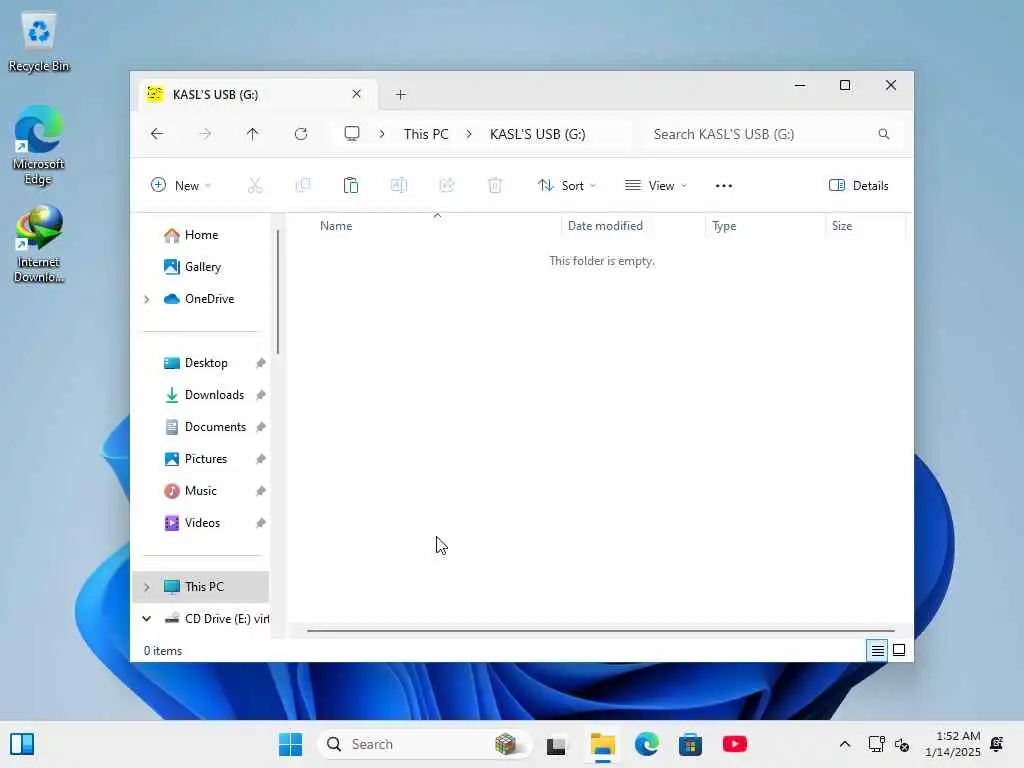The width and height of the screenshot is (1024, 768).
Task: Close the KASL'S USB (G:) tab
Action: click(357, 94)
